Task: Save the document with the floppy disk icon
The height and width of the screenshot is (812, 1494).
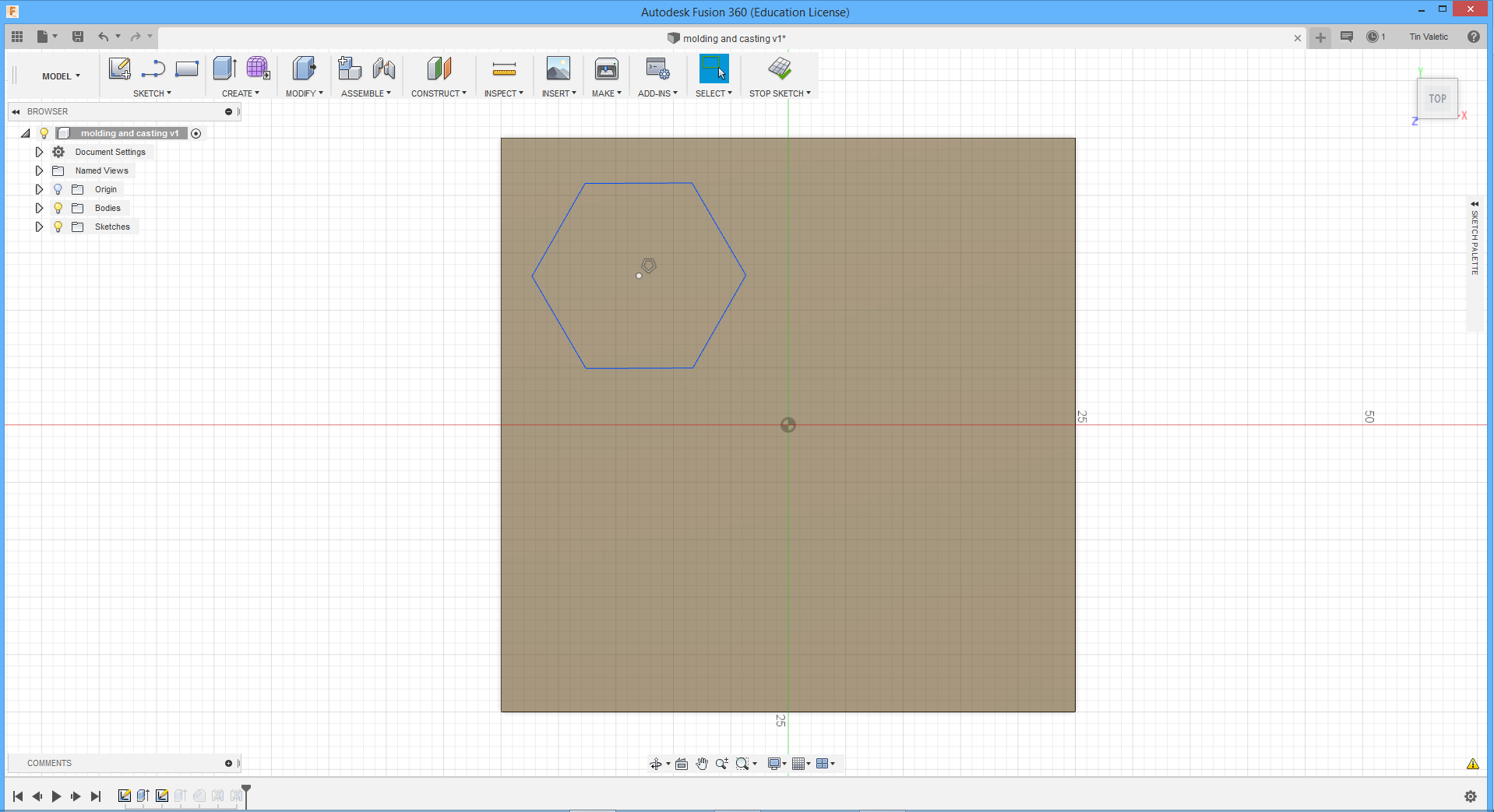Action: coord(78,37)
